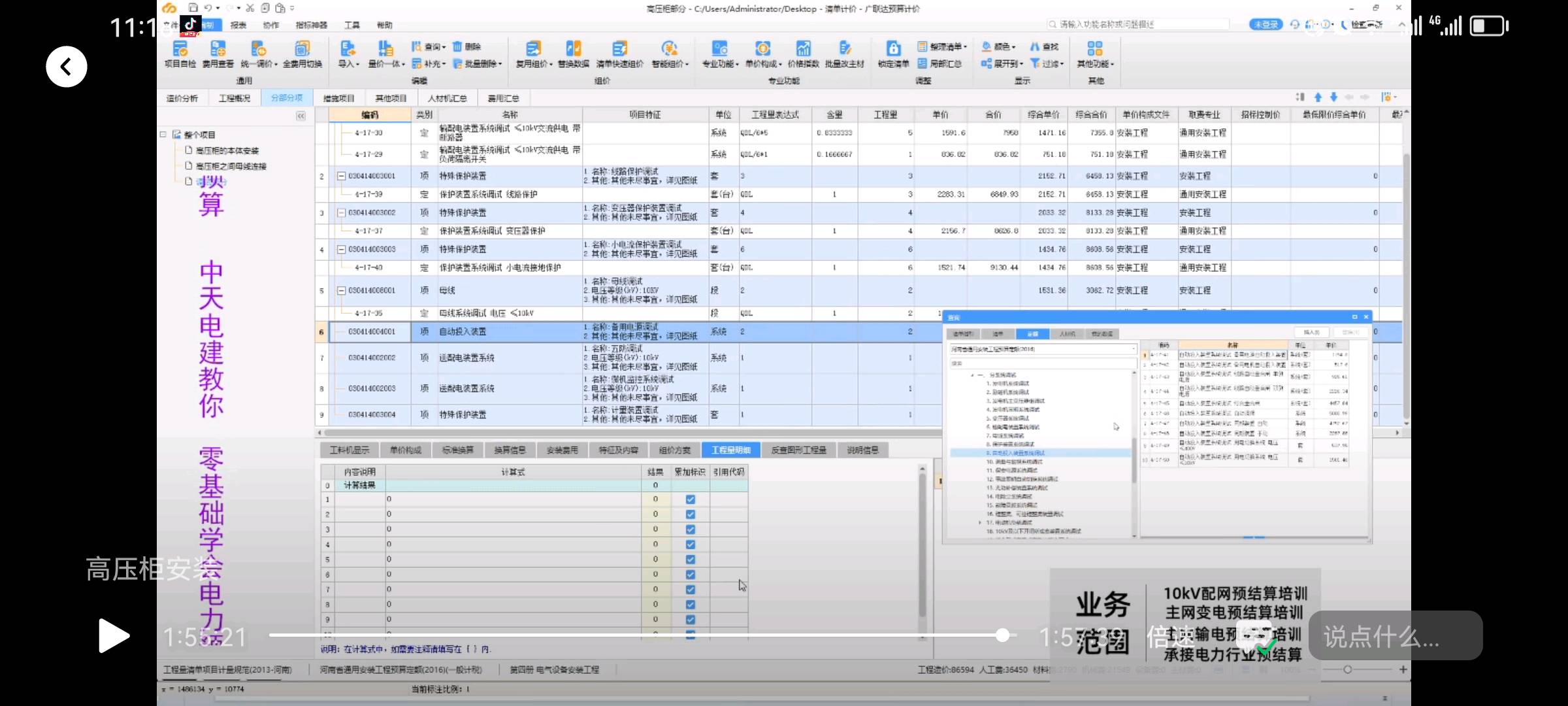Screen dimensions: 1568x706
Task: Switch to the 特征及内容 bottom tab
Action: point(619,450)
